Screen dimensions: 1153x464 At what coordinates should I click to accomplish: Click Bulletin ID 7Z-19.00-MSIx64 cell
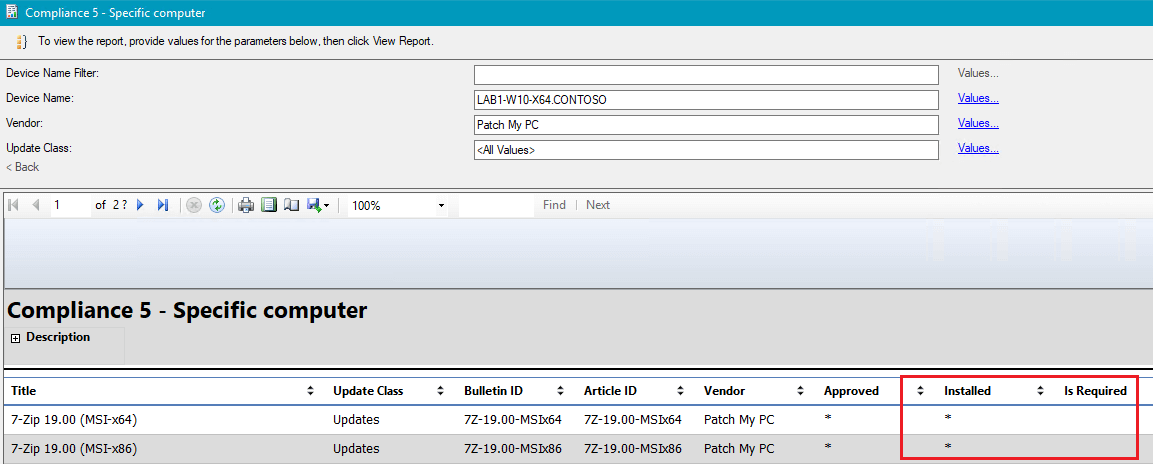point(513,420)
